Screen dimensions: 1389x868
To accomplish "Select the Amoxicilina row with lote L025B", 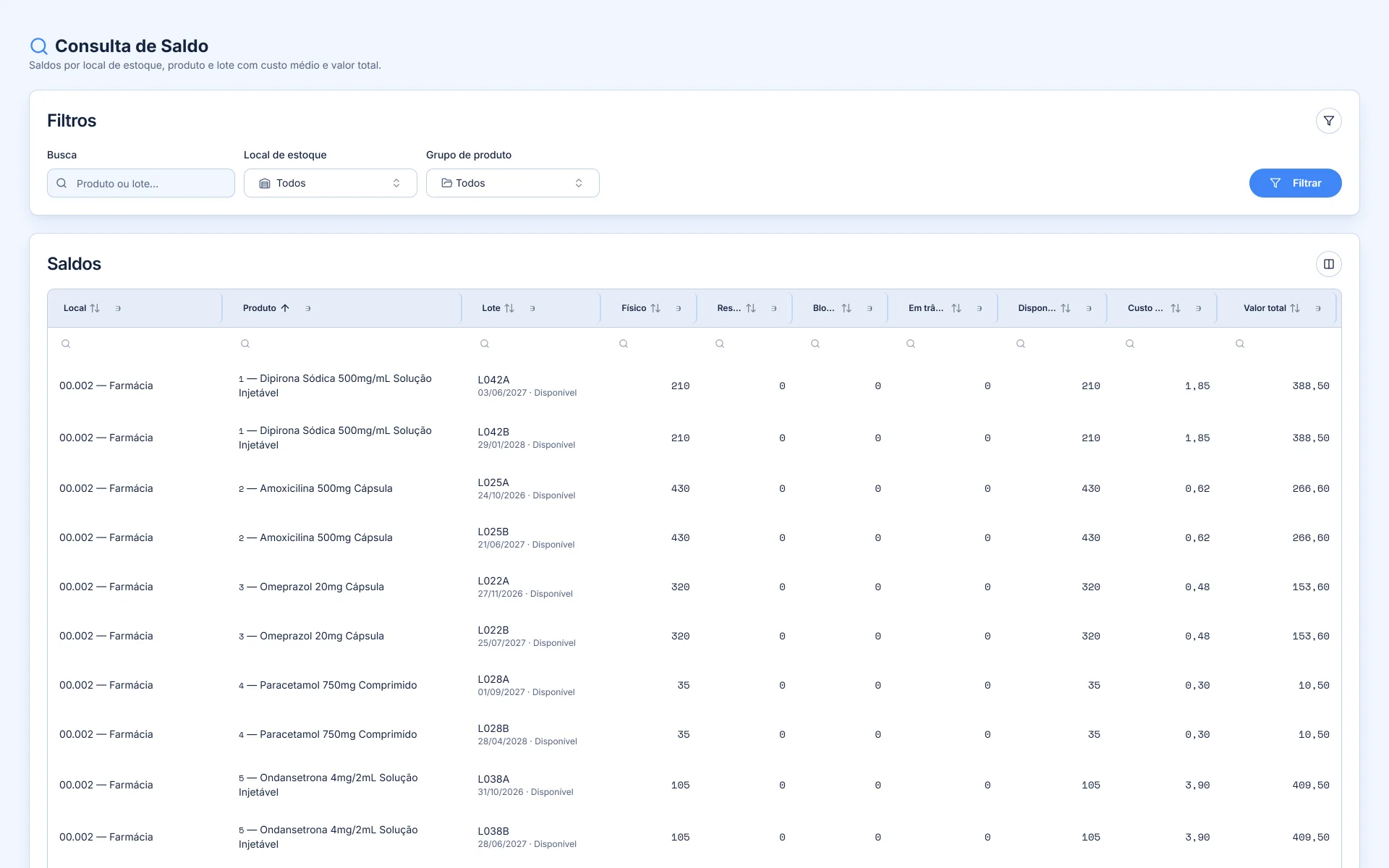I will click(x=694, y=537).
